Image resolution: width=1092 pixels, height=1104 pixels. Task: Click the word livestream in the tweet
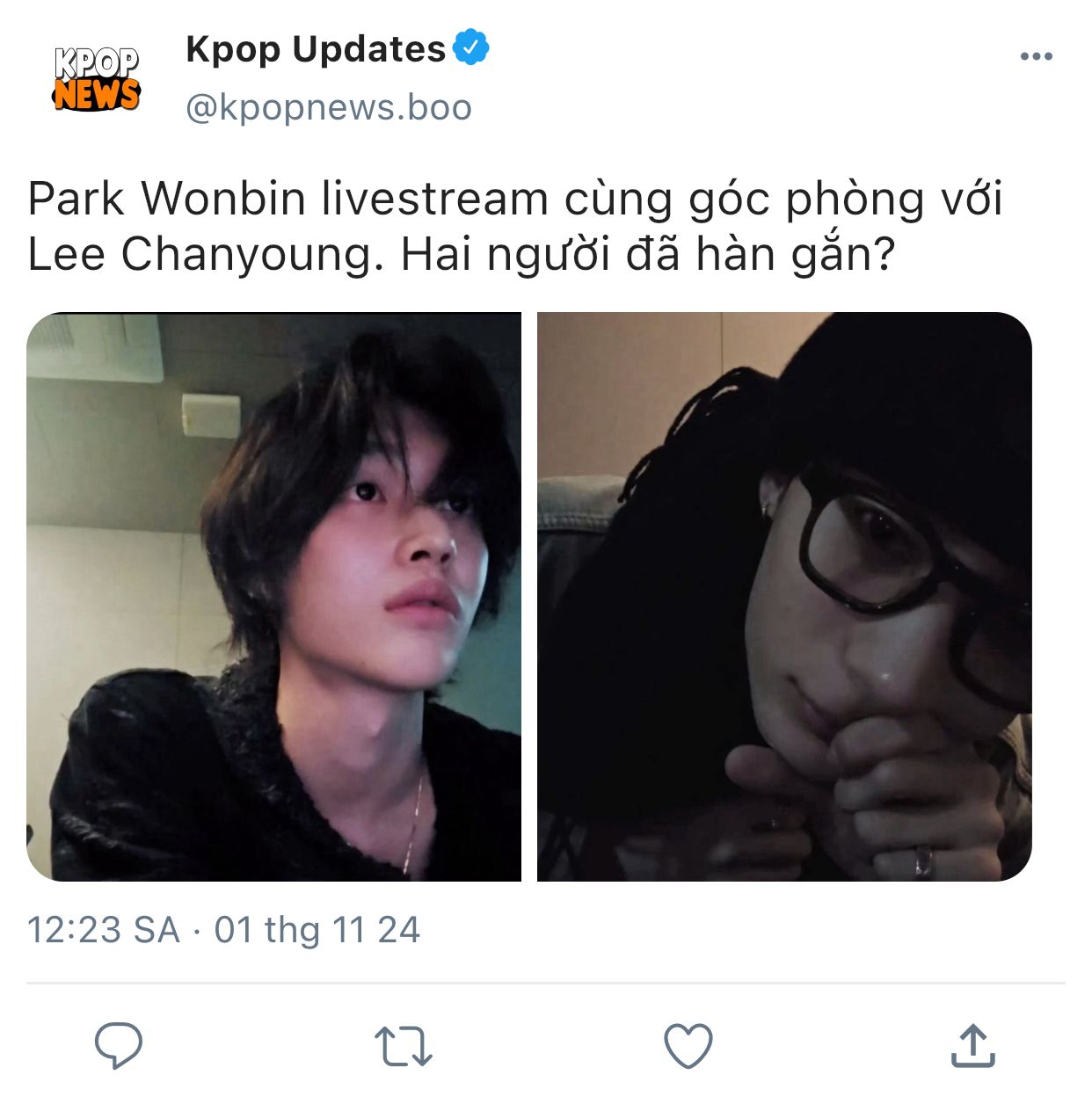(x=435, y=199)
